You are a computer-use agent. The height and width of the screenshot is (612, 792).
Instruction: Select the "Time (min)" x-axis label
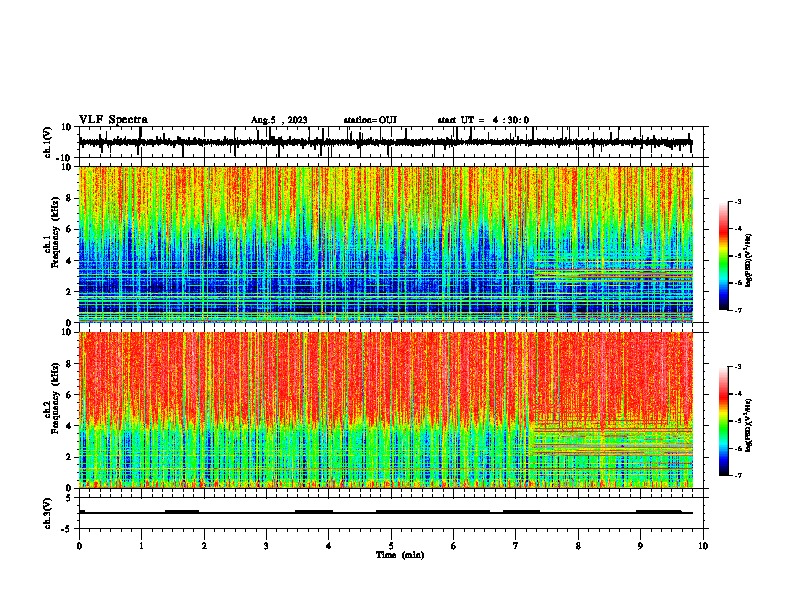[x=400, y=555]
